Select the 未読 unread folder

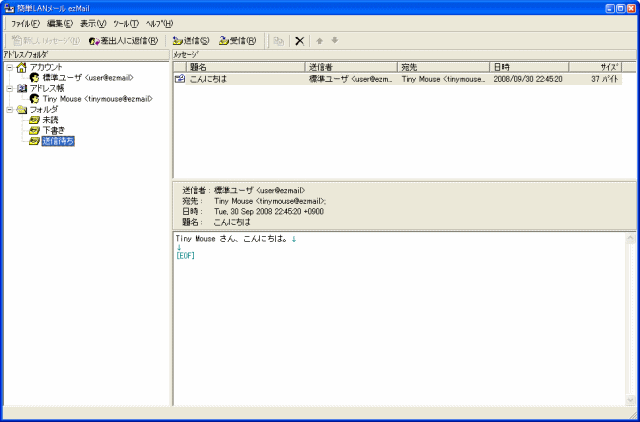pos(50,120)
